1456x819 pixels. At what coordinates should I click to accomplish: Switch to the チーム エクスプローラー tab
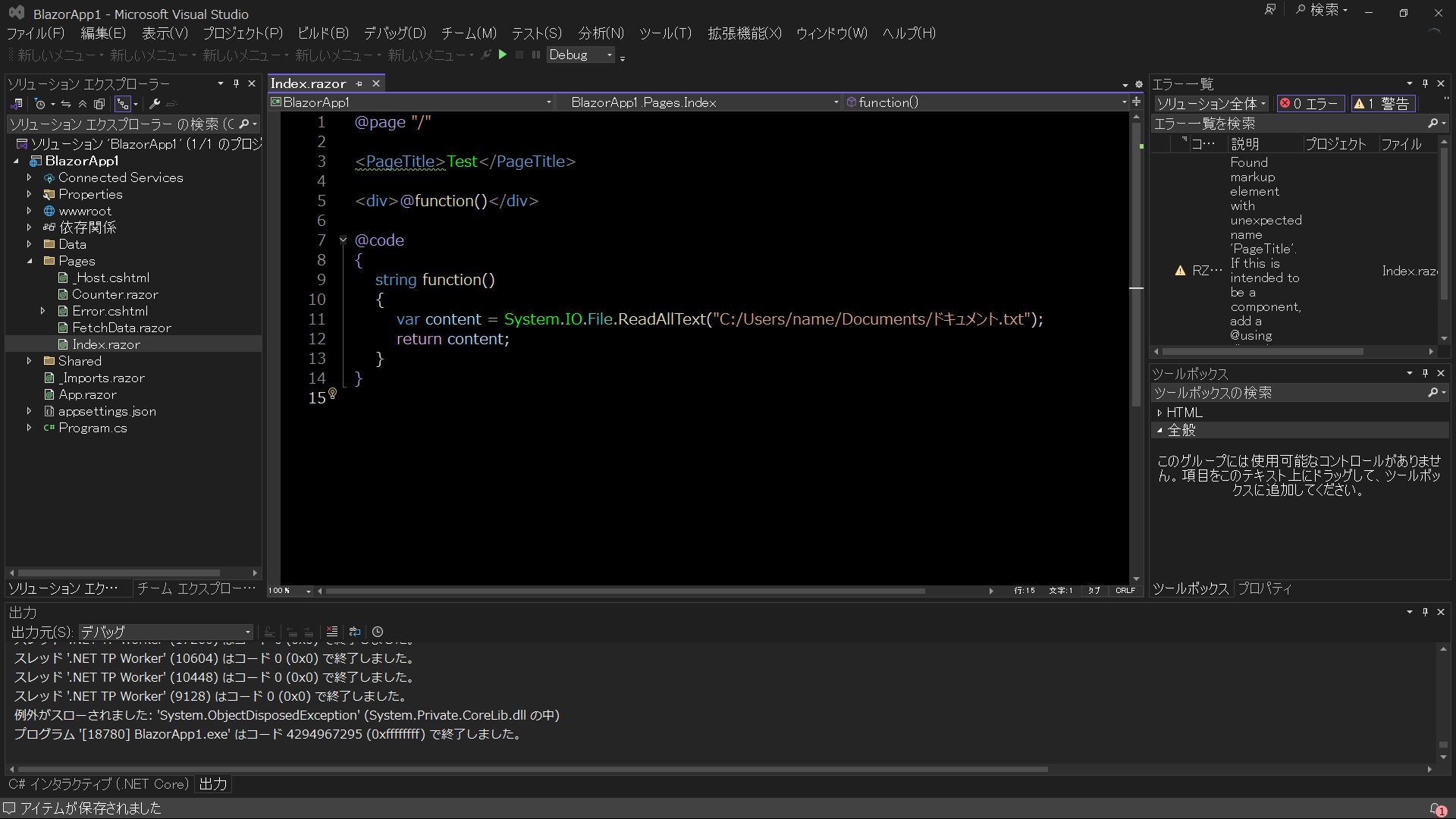[x=196, y=588]
